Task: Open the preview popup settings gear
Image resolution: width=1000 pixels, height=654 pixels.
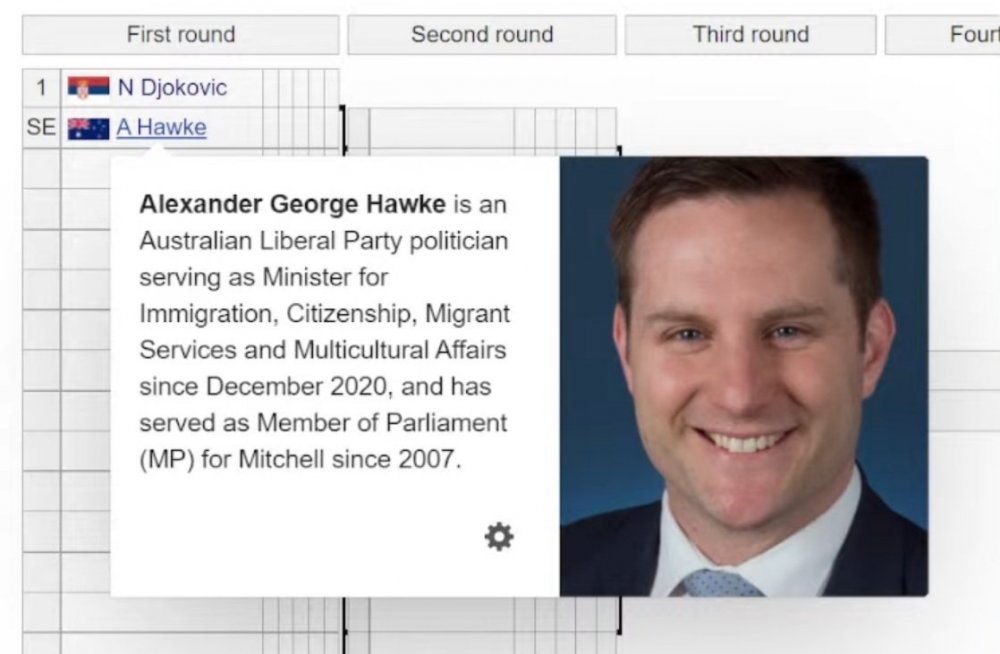Action: tap(499, 537)
